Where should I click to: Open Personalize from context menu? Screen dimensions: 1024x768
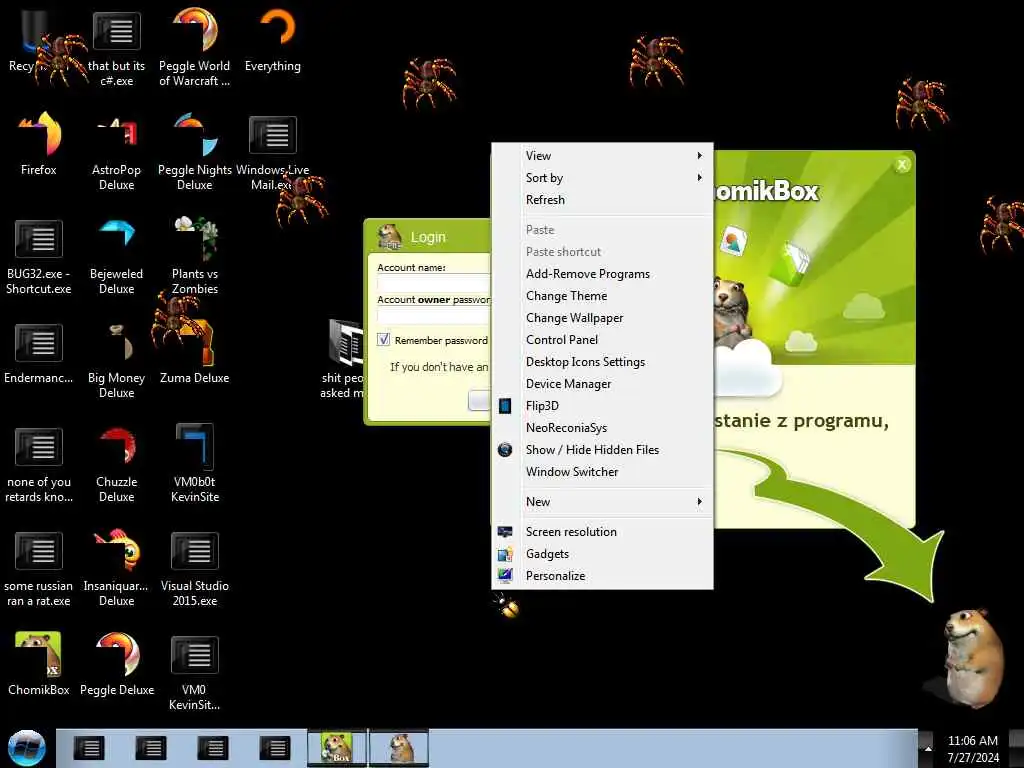point(602,576)
